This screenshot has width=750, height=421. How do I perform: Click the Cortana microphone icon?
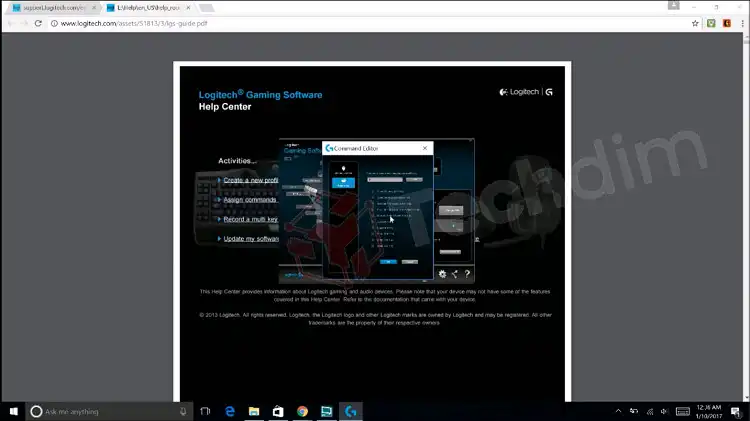coord(183,411)
